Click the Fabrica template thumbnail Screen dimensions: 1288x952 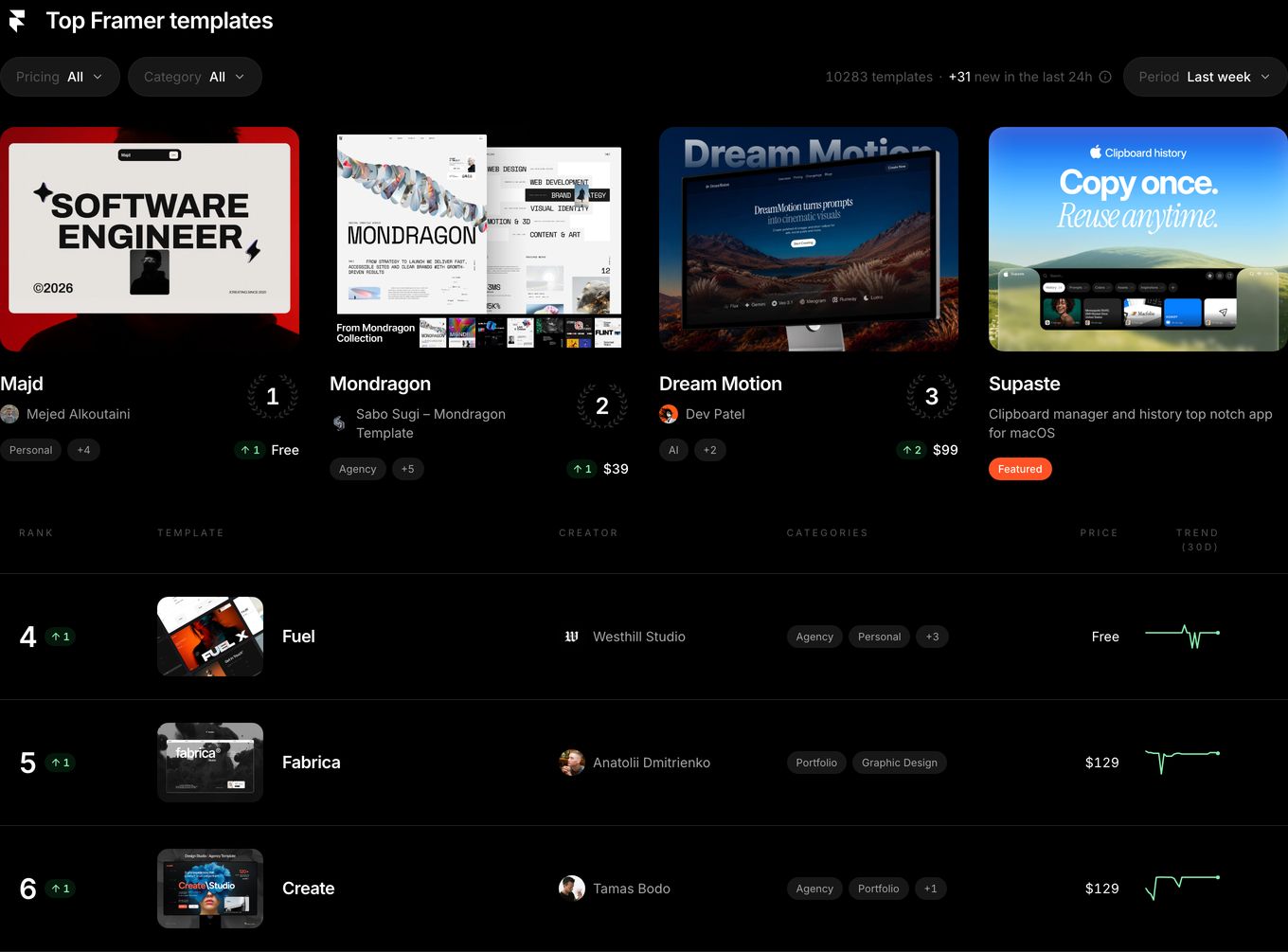click(210, 763)
